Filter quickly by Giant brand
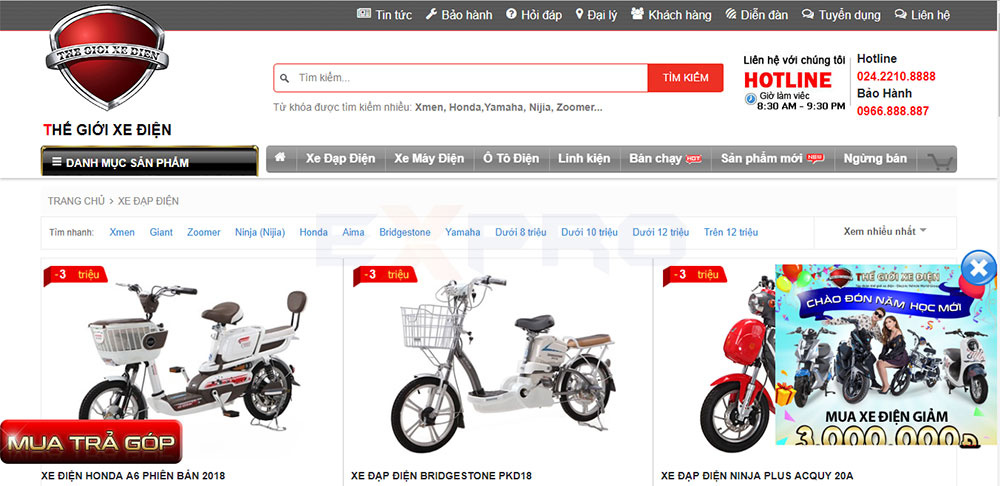Screen dimensions: 1000x486 coord(161,232)
